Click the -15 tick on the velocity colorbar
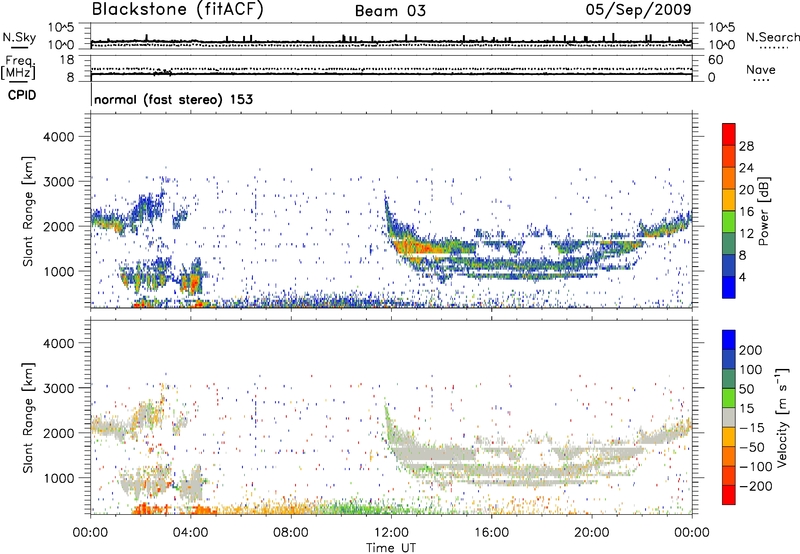This screenshot has height=554, width=800. pos(752,428)
